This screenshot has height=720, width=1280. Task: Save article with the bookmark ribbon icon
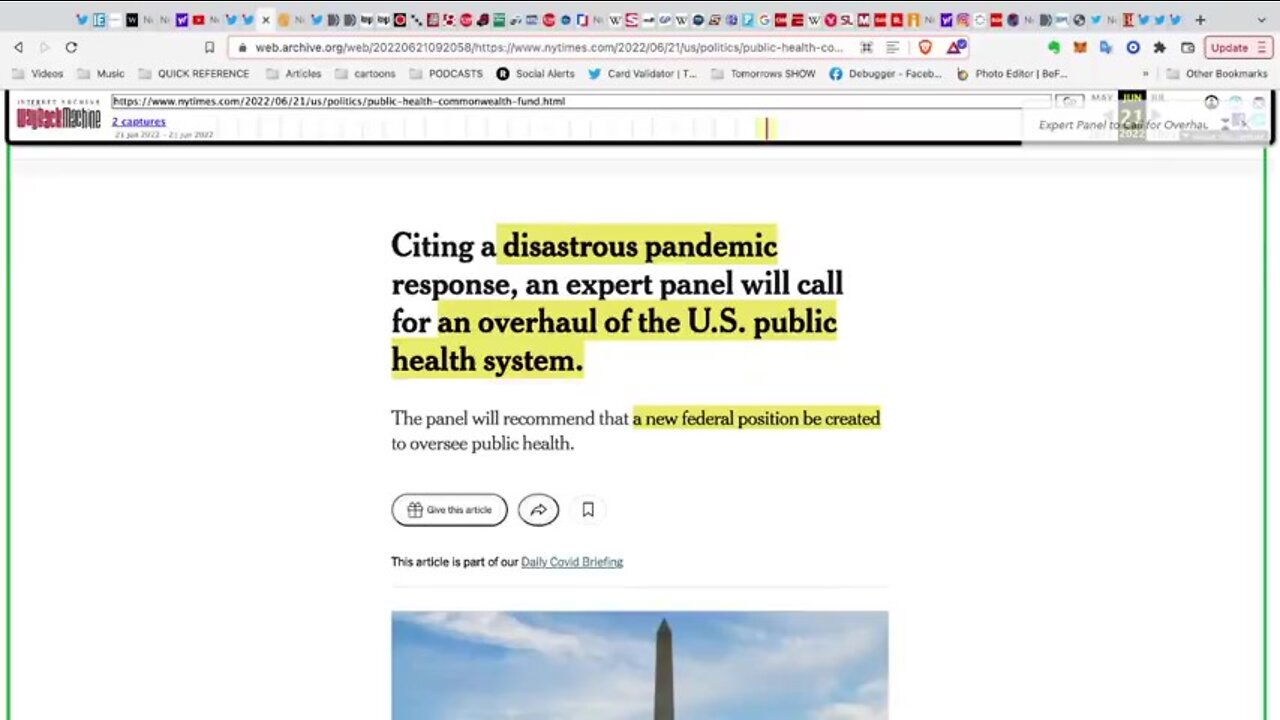(x=588, y=510)
